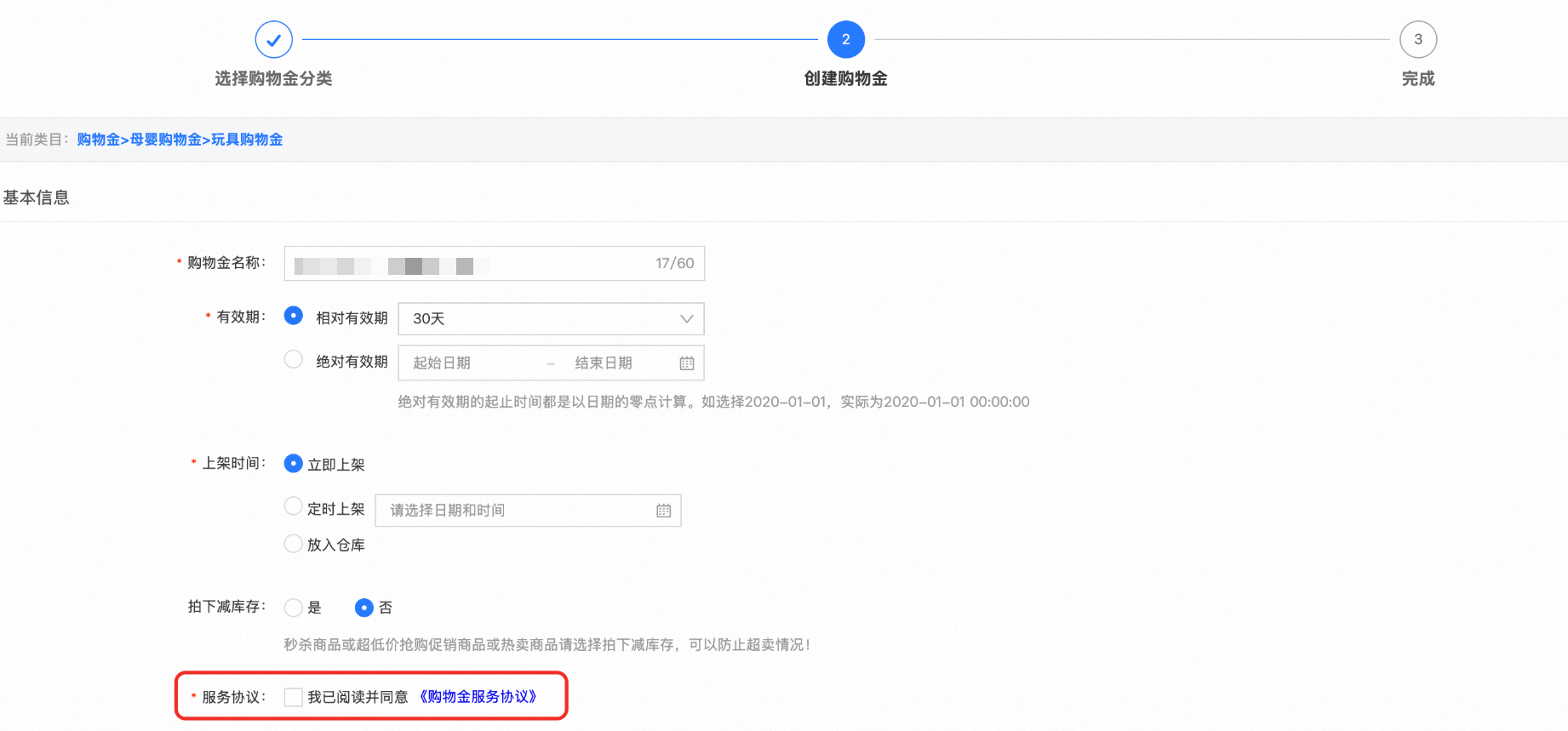Open the 《购物金服务协议》 link
The width and height of the screenshot is (1568, 731).
click(478, 697)
